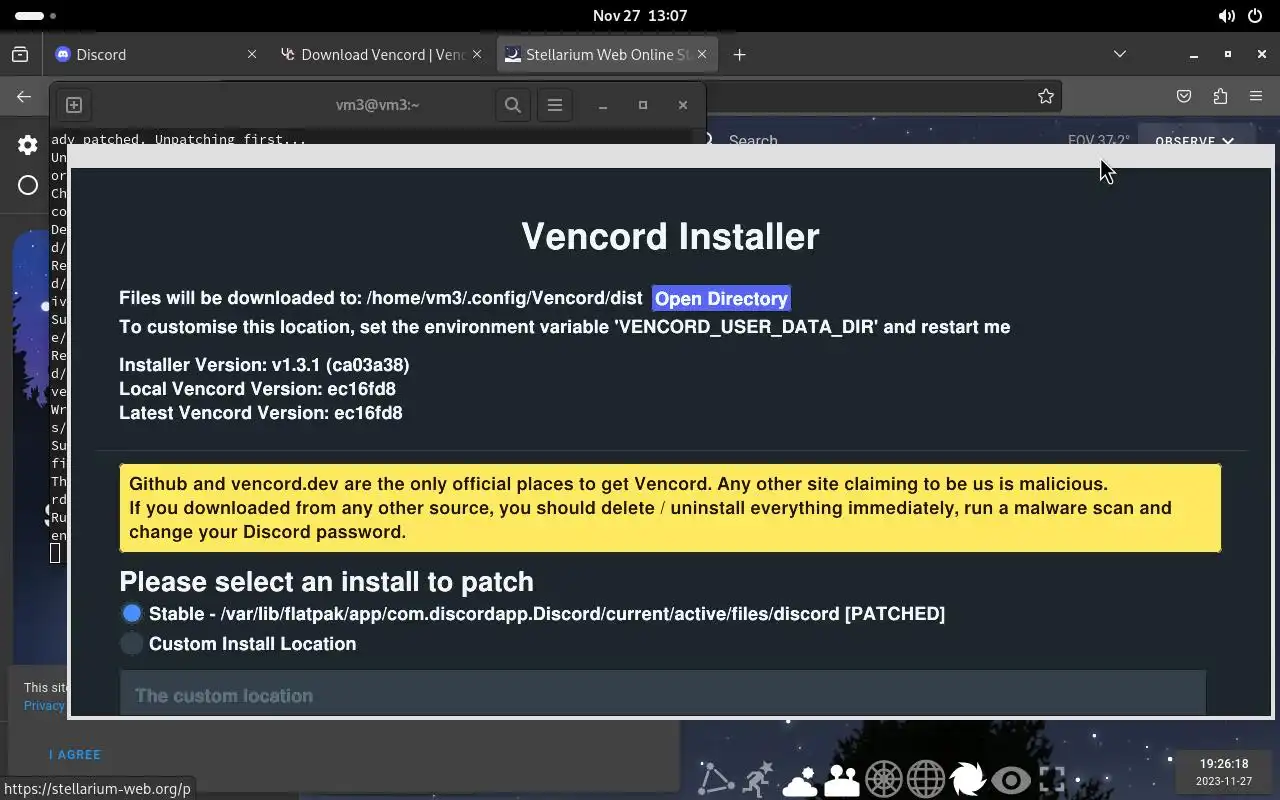Select the Custom Install Location radio button
This screenshot has width=1280, height=800.
pos(132,644)
